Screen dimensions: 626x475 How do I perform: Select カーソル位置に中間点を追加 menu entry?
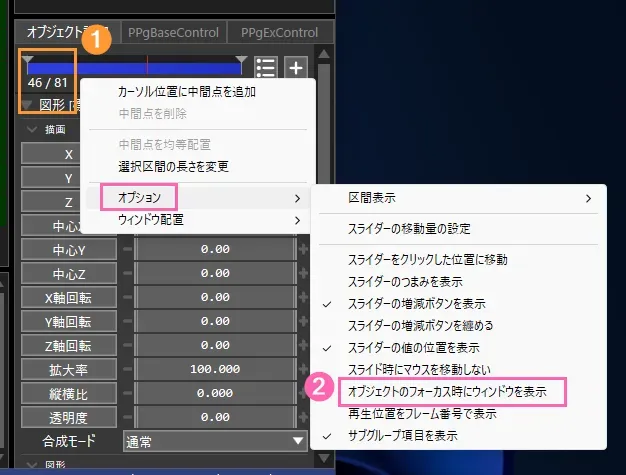tap(187, 92)
